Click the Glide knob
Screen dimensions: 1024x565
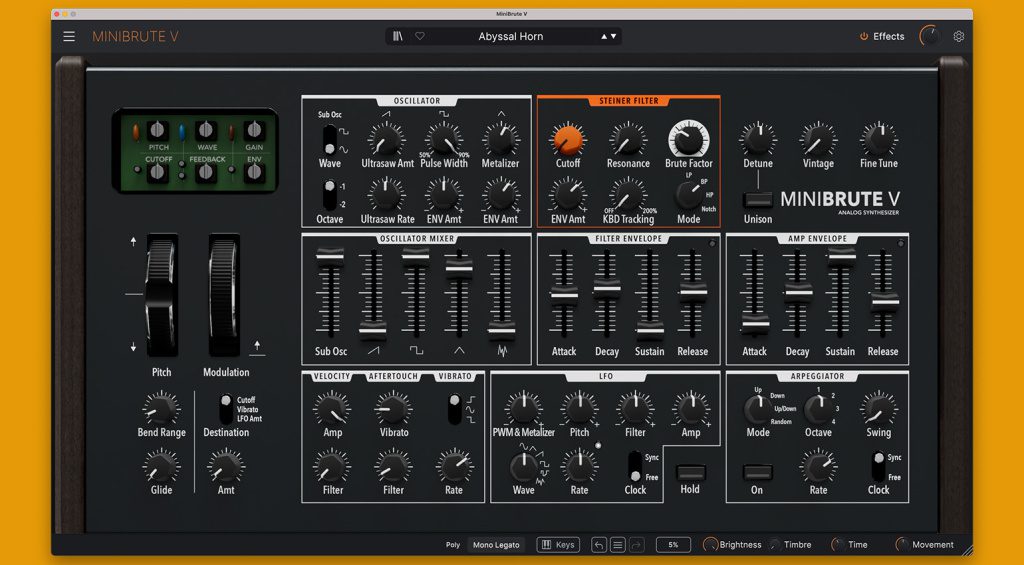161,466
